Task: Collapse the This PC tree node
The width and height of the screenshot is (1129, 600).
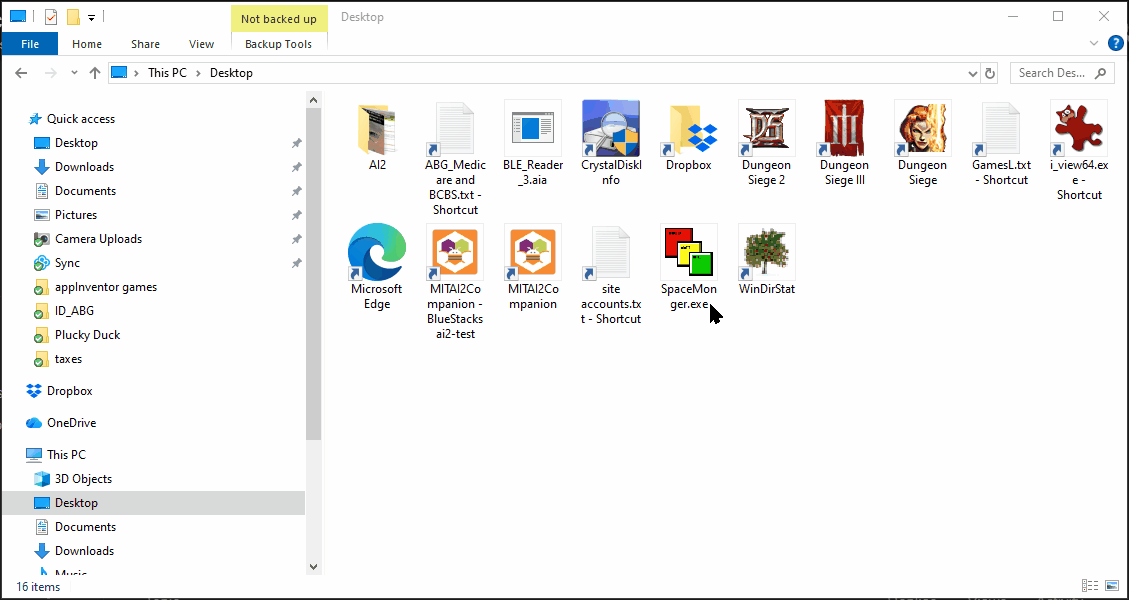Action: [17, 455]
